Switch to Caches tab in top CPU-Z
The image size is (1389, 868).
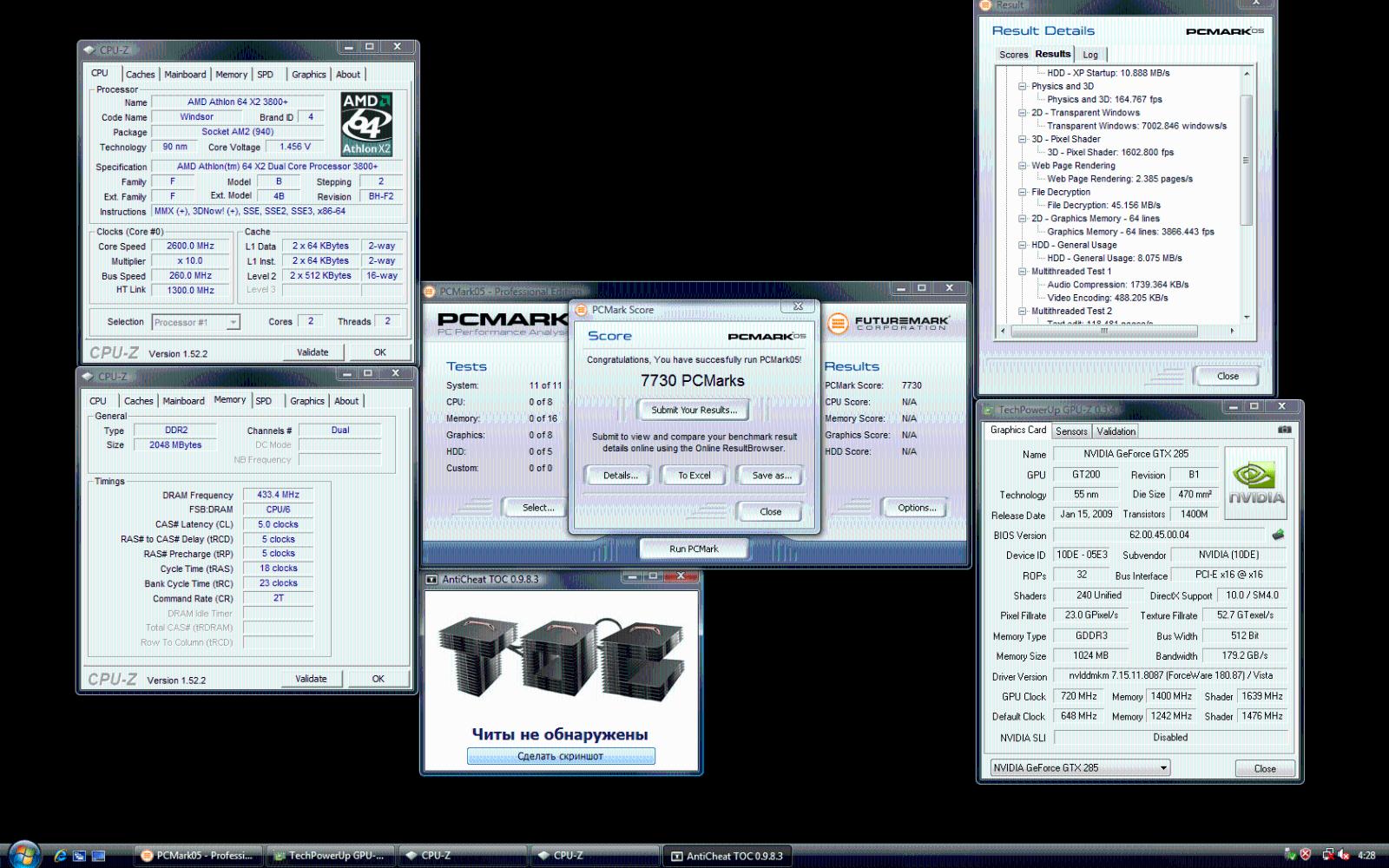point(140,75)
